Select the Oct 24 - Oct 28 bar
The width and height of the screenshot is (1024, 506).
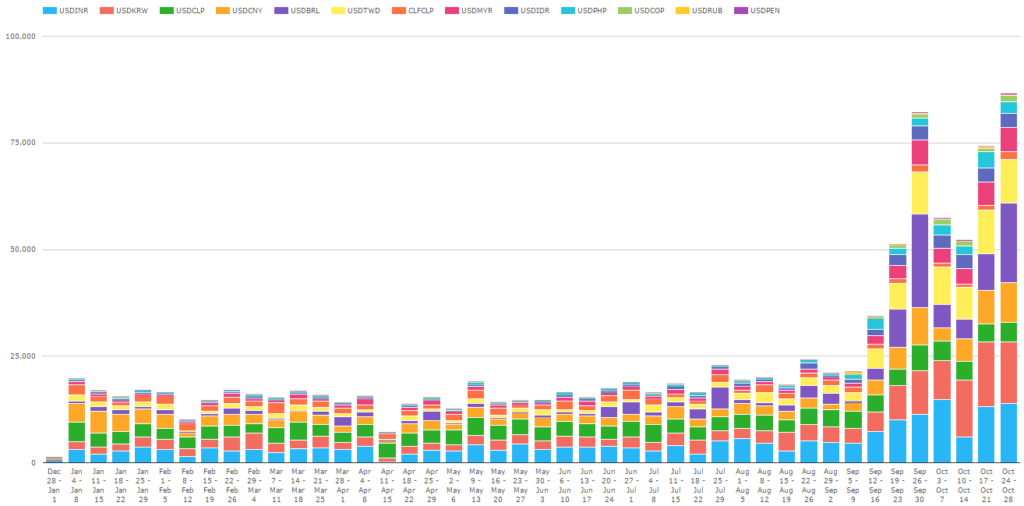1008,277
